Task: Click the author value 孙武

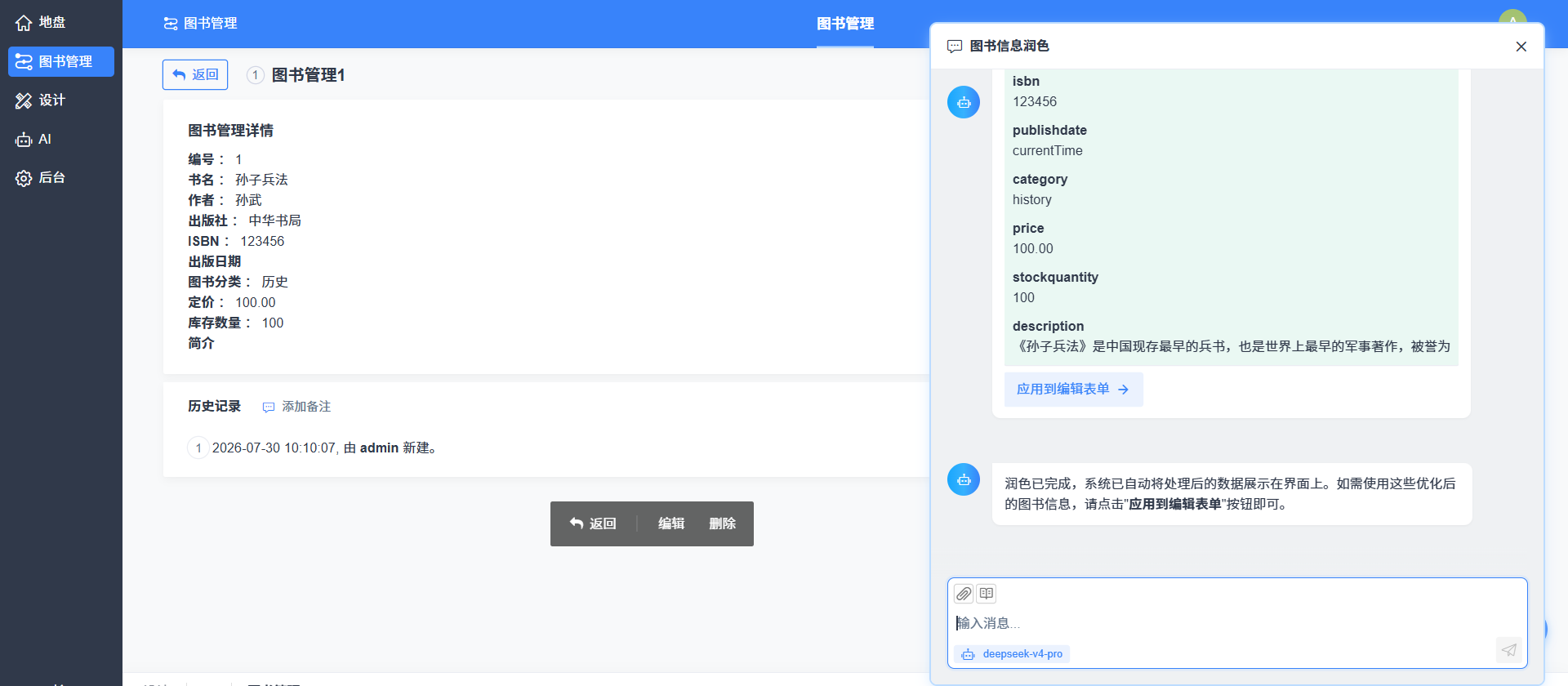Action: [248, 200]
